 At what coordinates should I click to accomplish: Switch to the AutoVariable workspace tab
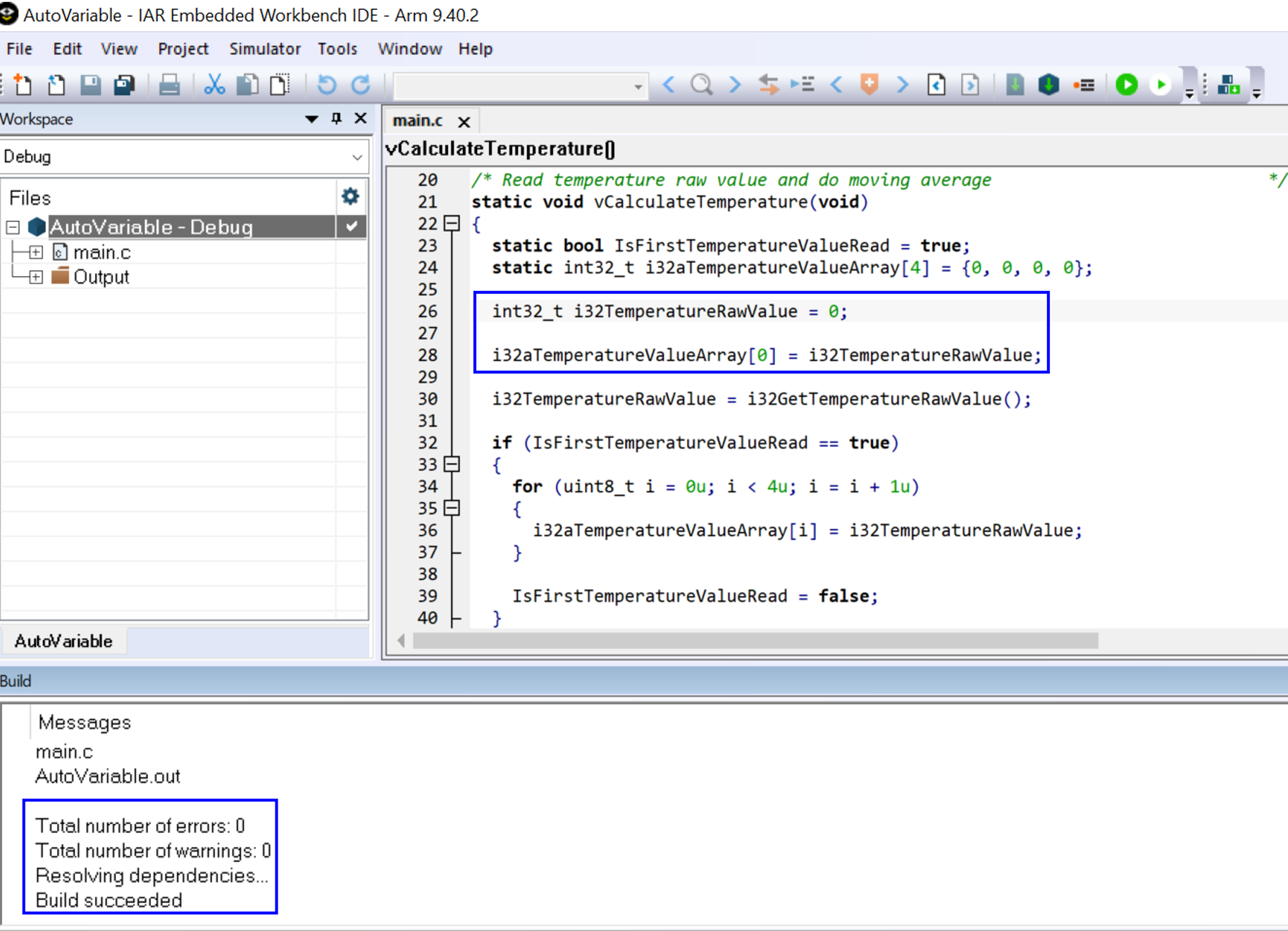click(64, 641)
